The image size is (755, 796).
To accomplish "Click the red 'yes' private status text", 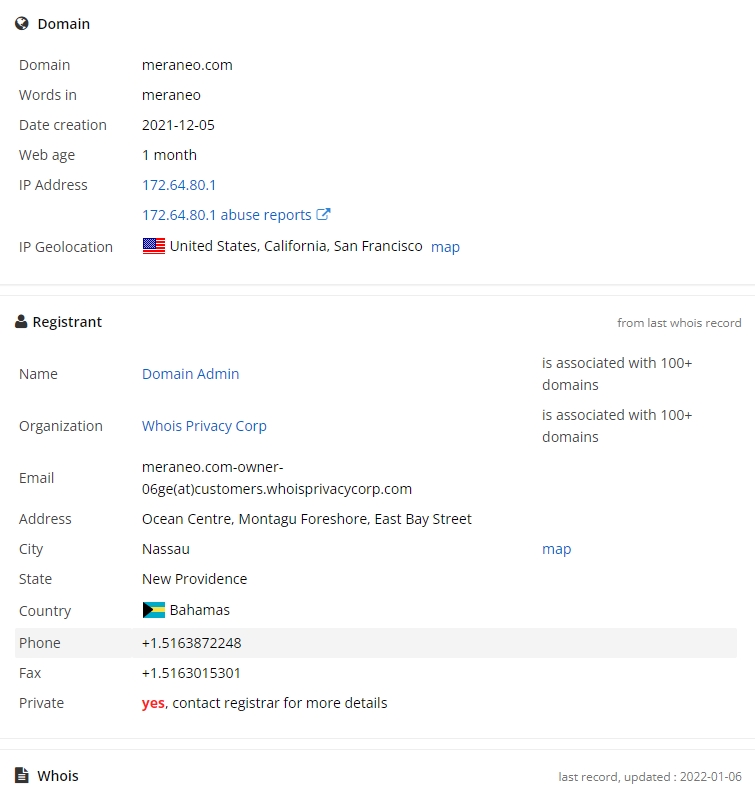I will tap(153, 703).
